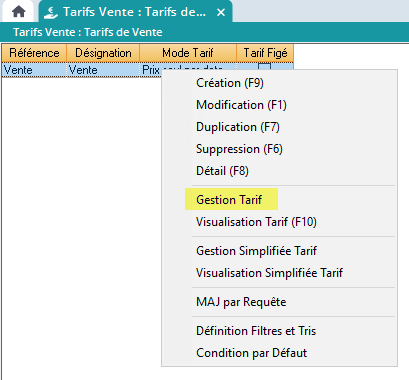Close the Tarifs Vente tab
409x380 pixels.
pyautogui.click(x=221, y=12)
